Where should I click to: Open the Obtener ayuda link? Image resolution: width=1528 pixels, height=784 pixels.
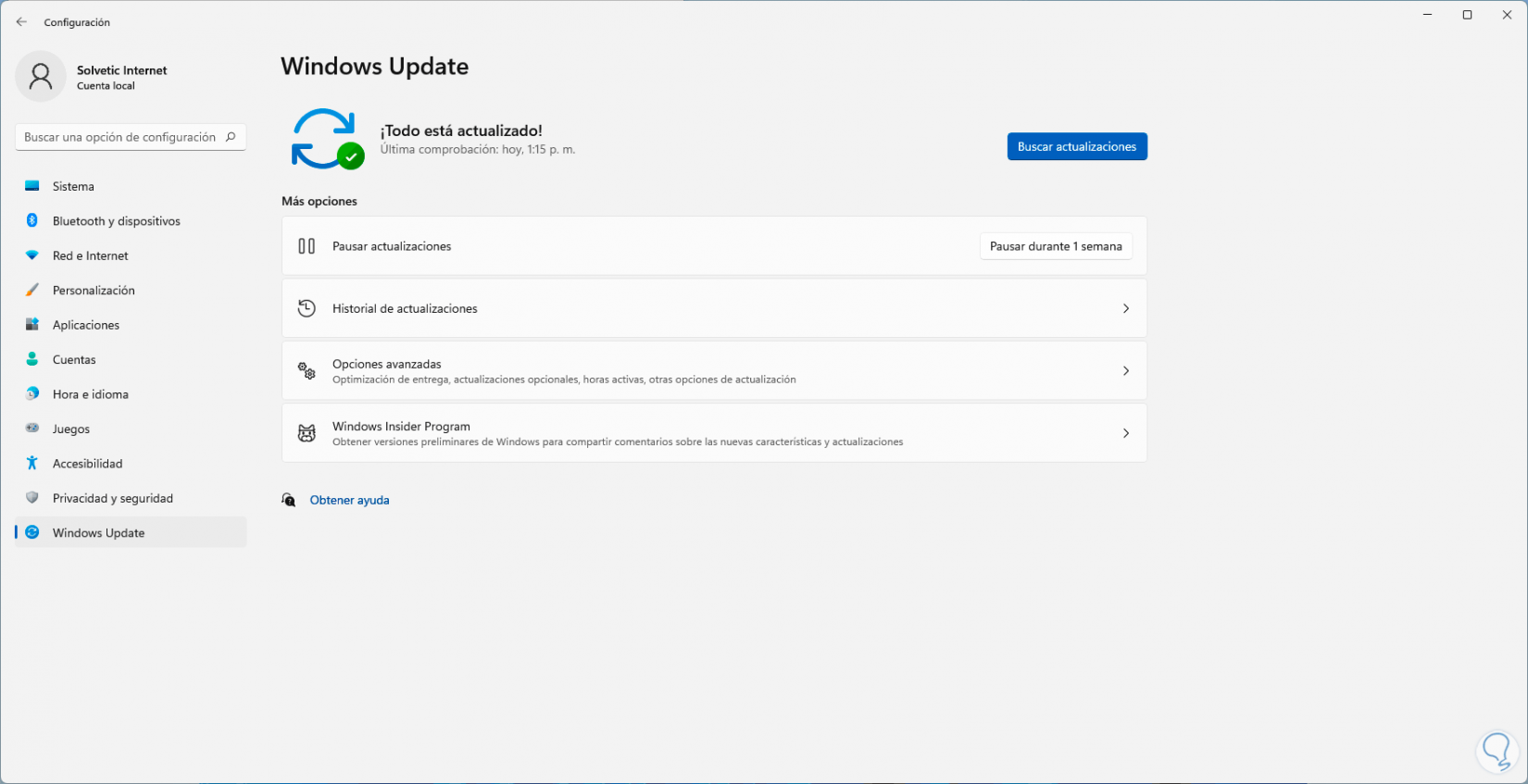pyautogui.click(x=349, y=500)
